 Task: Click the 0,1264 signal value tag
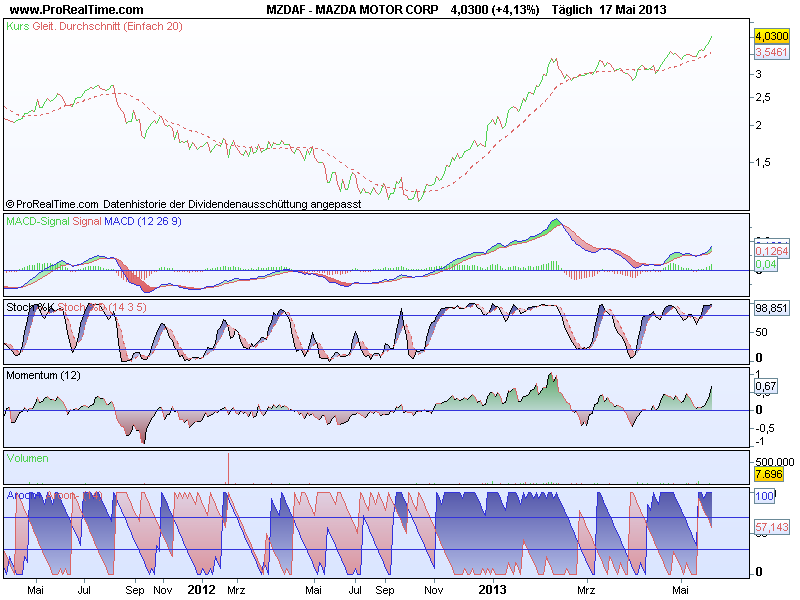pos(771,251)
